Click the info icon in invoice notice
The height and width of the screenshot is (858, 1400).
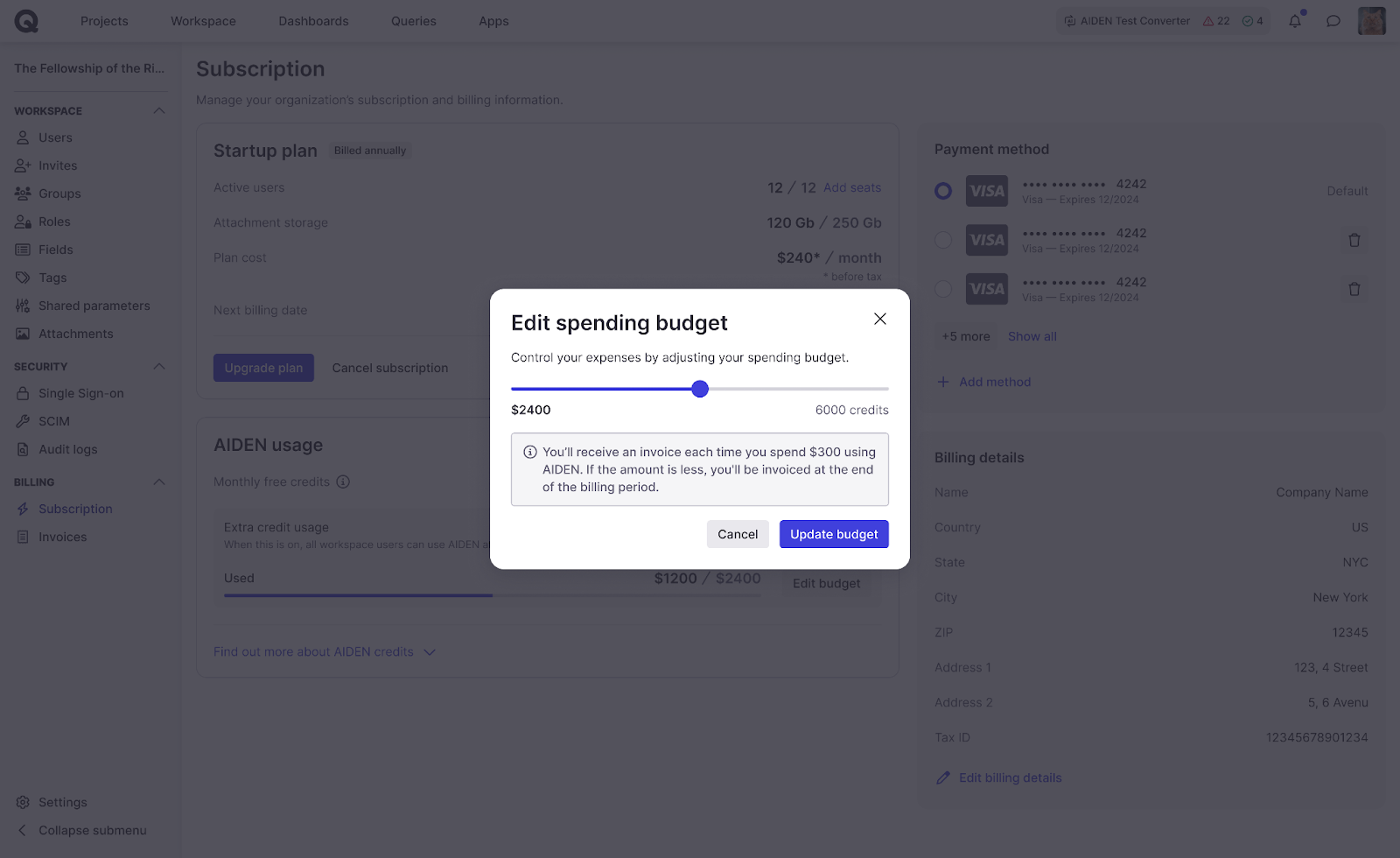(530, 453)
